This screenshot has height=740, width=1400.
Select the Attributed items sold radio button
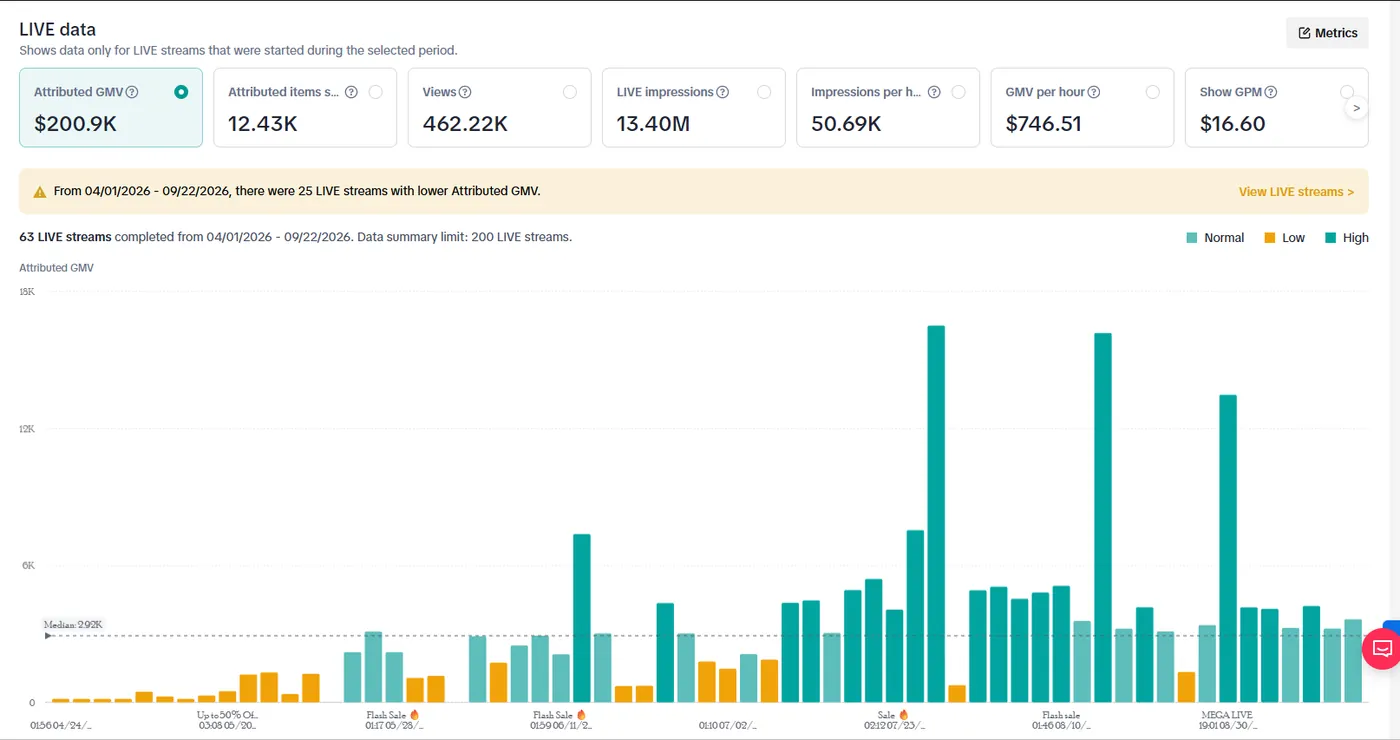375,92
